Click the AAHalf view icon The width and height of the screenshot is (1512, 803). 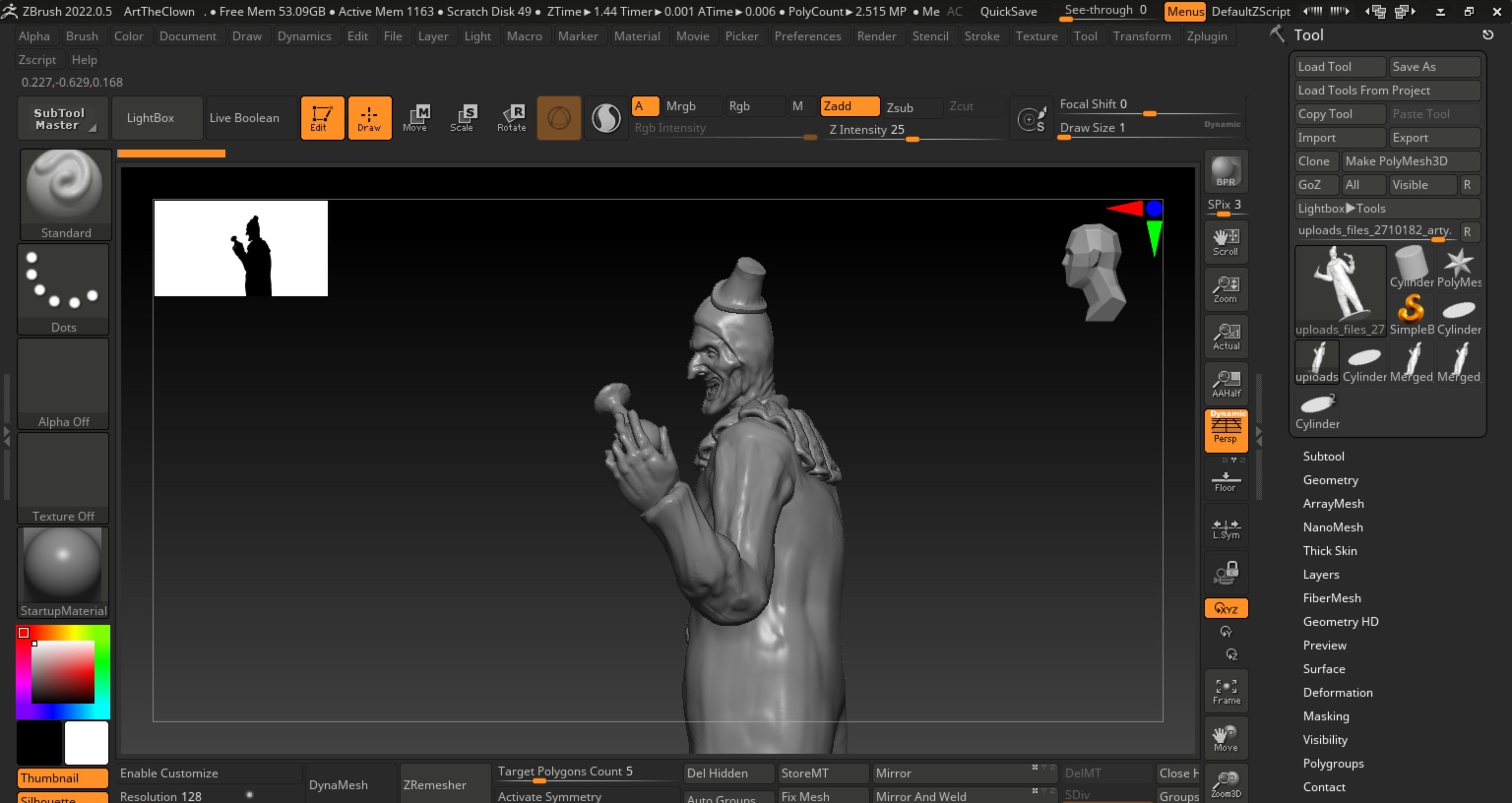click(1226, 384)
